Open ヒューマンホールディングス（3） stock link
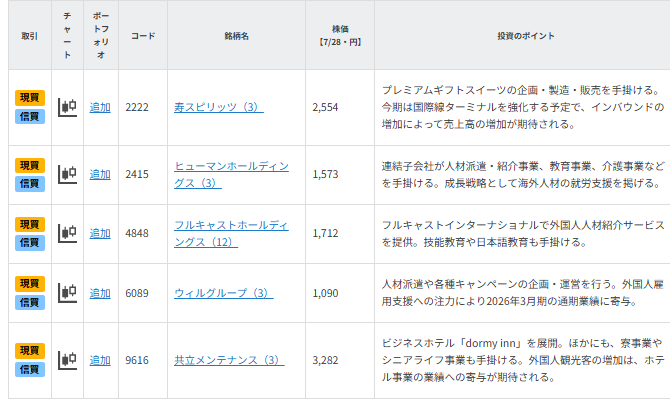This screenshot has width=670, height=409. pyautogui.click(x=231, y=174)
